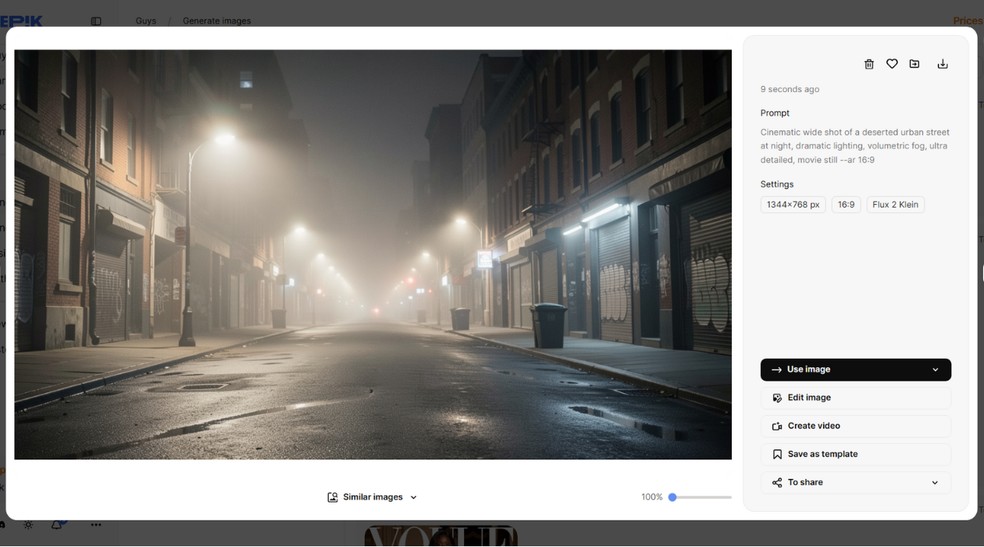The height and width of the screenshot is (547, 984).
Task: Click the Edit image button
Action: (x=855, y=398)
